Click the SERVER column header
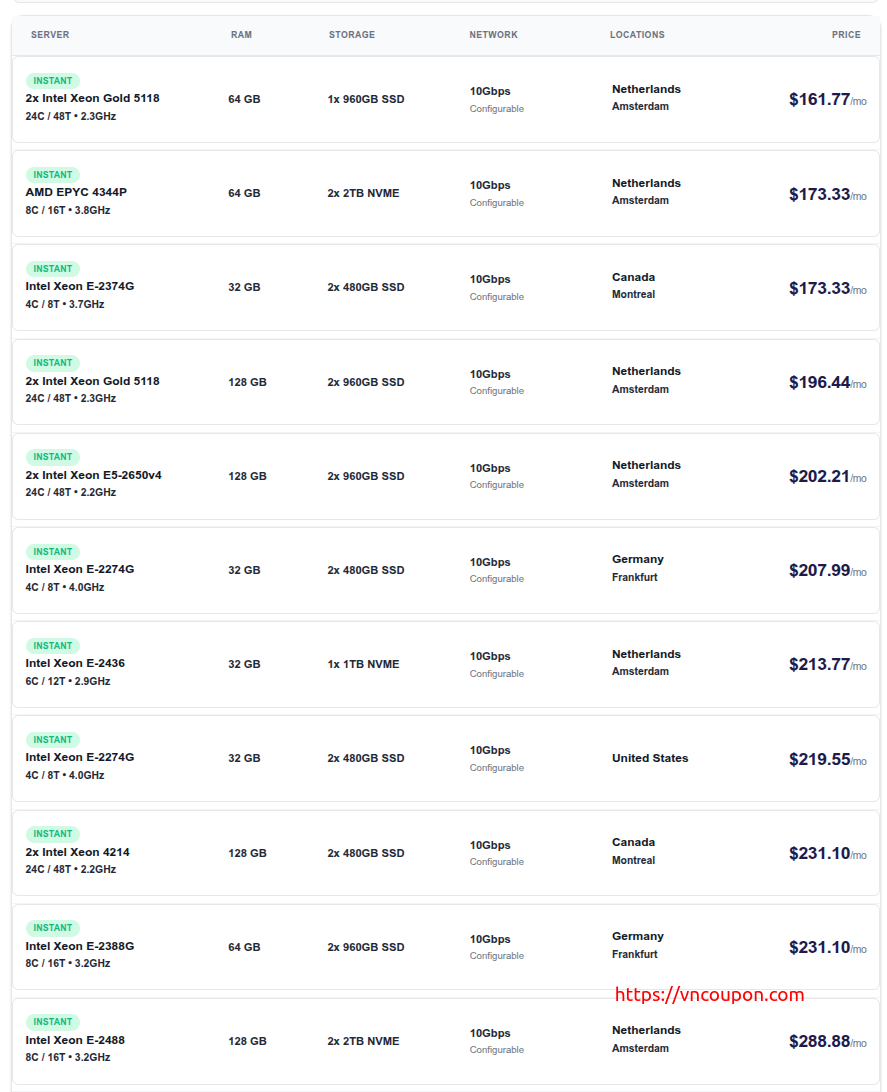The image size is (887, 1092). pyautogui.click(x=50, y=35)
